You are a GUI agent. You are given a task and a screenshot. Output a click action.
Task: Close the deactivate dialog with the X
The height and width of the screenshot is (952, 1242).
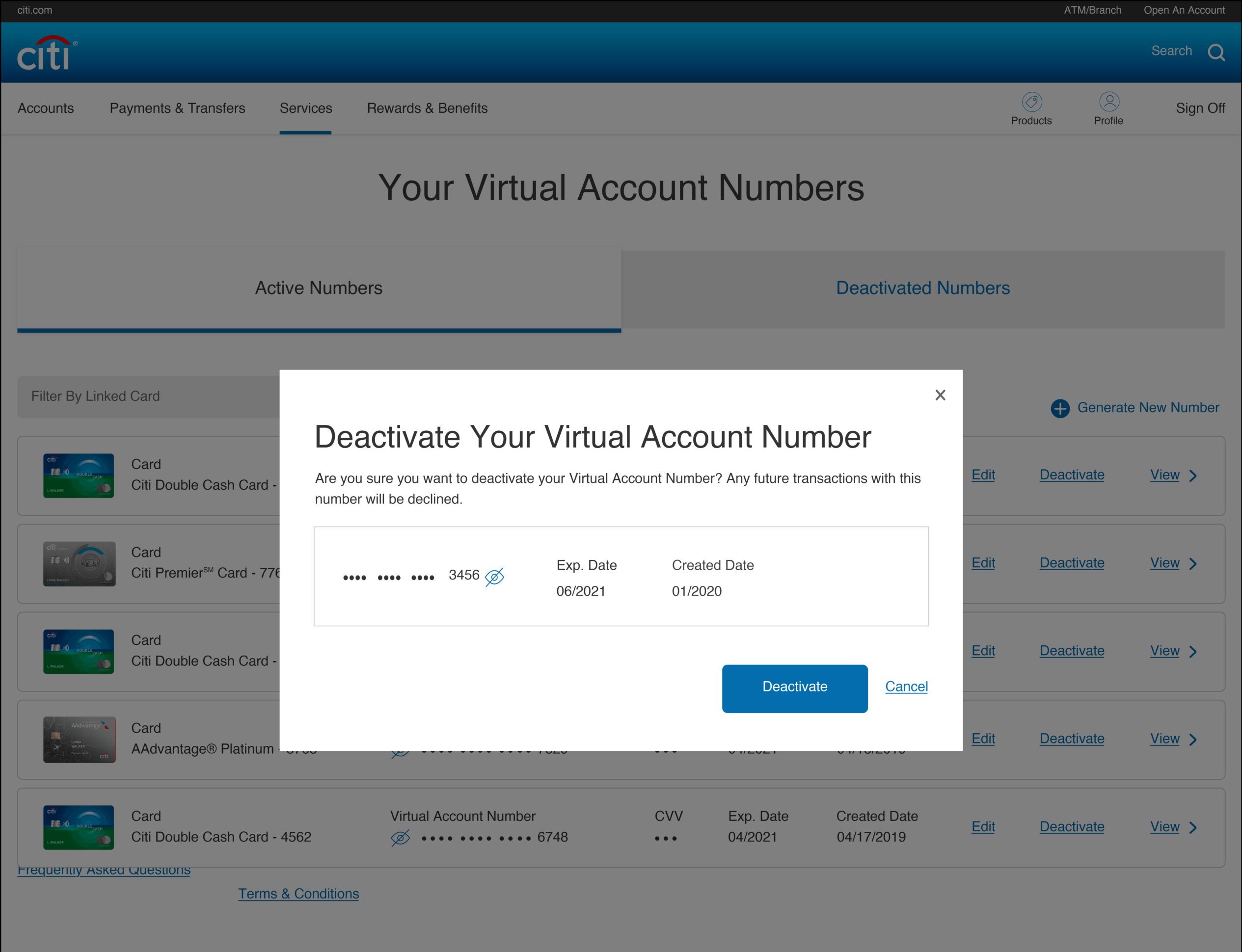(940, 395)
